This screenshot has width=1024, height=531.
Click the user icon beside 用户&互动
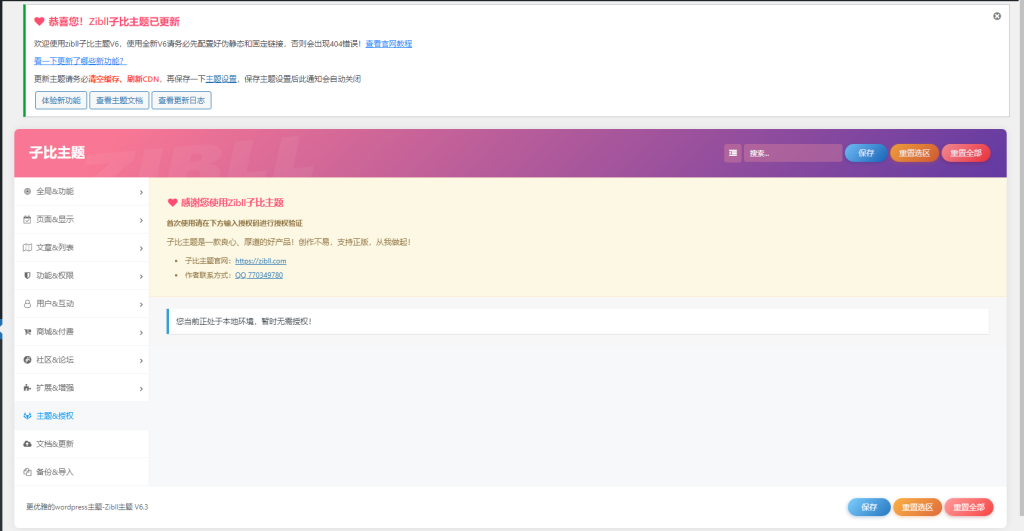pos(27,303)
